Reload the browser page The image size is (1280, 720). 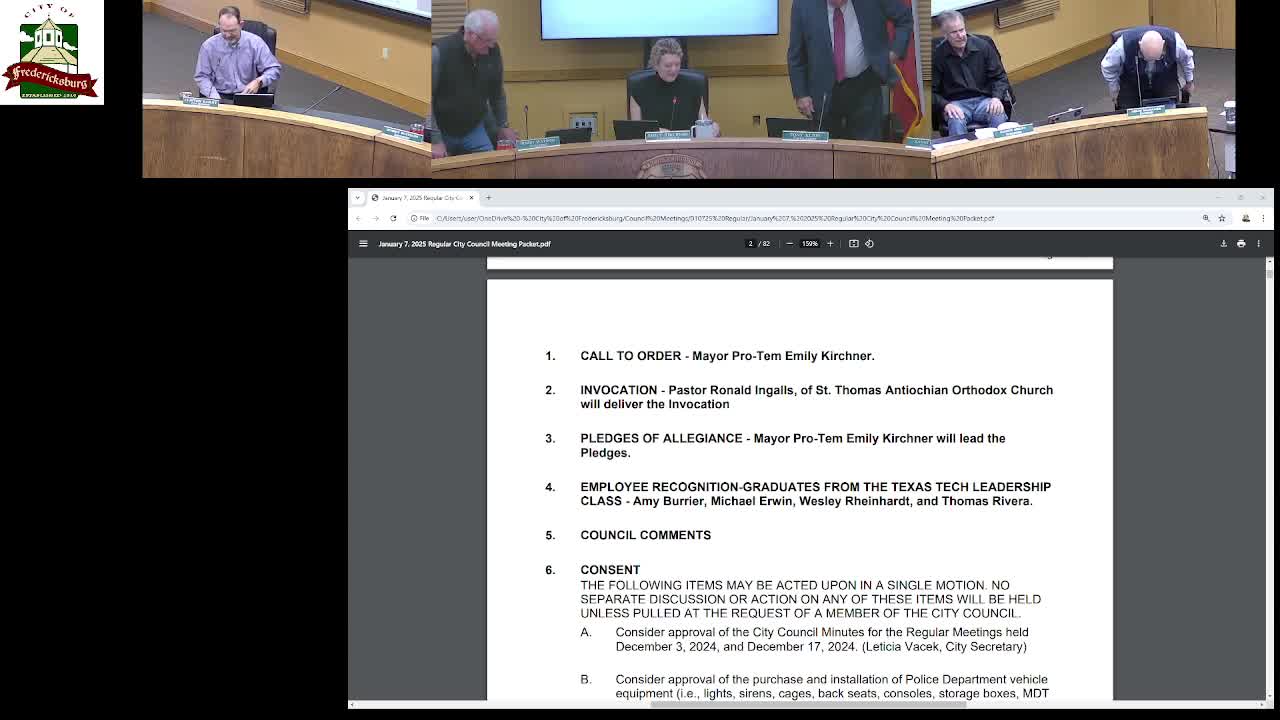pyautogui.click(x=393, y=218)
